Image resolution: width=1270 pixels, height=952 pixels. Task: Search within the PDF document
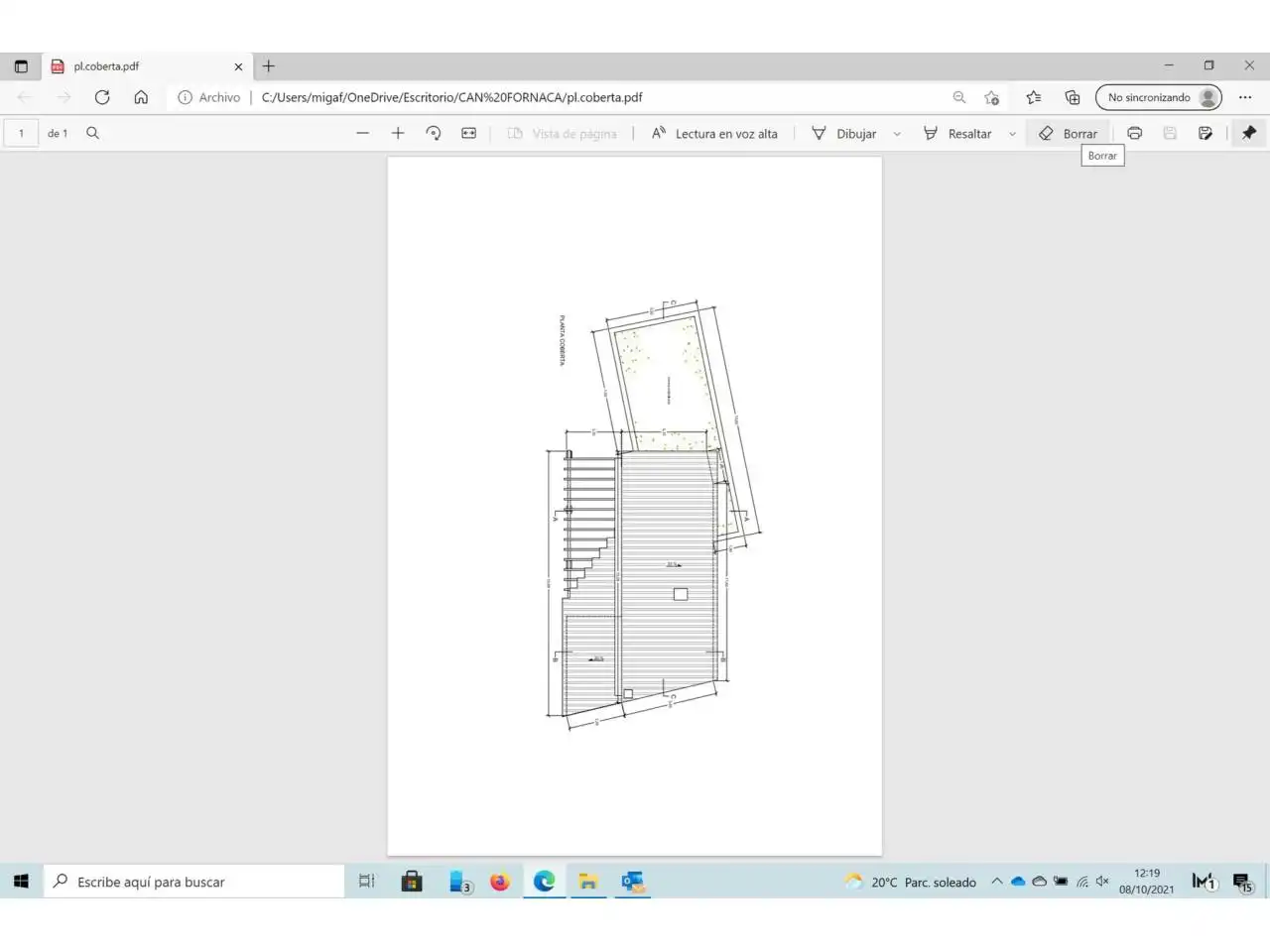click(x=92, y=133)
